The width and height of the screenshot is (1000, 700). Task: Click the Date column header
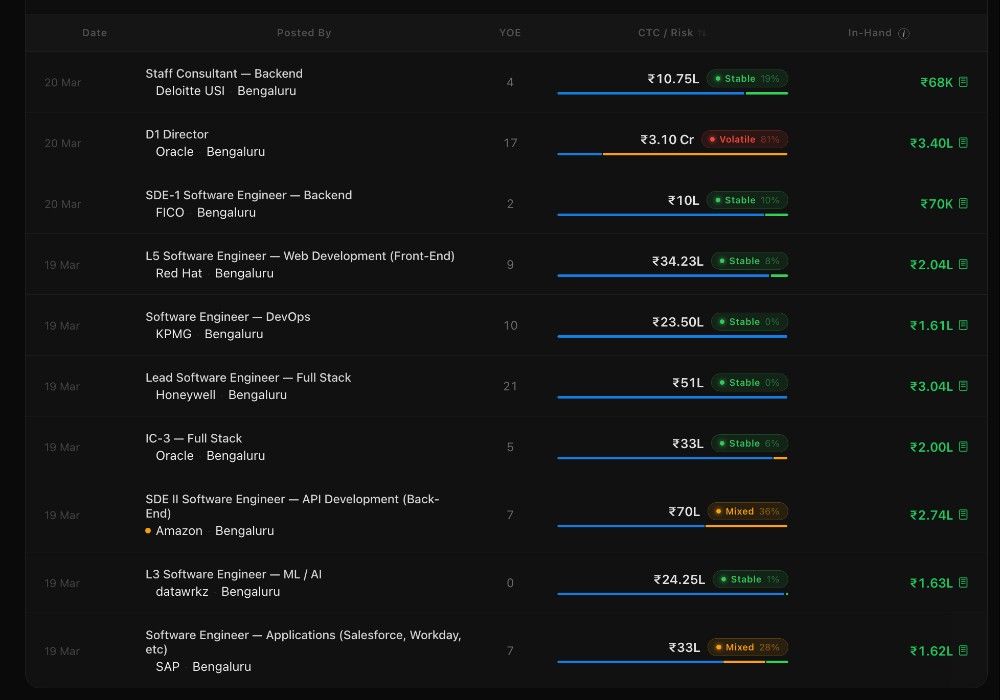[x=94, y=33]
